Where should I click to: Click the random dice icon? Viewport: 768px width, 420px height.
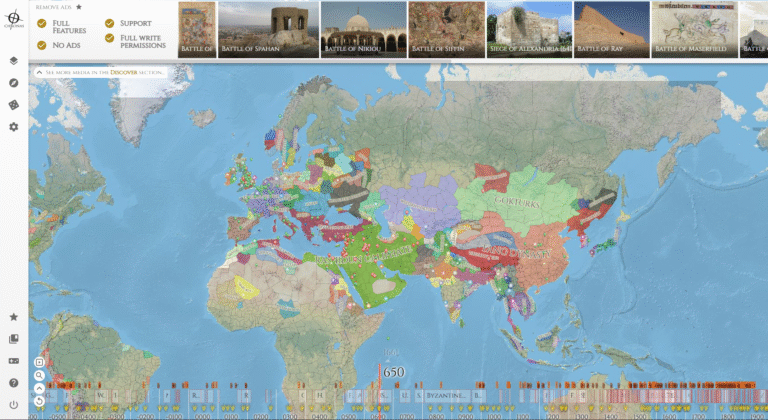coord(14,105)
